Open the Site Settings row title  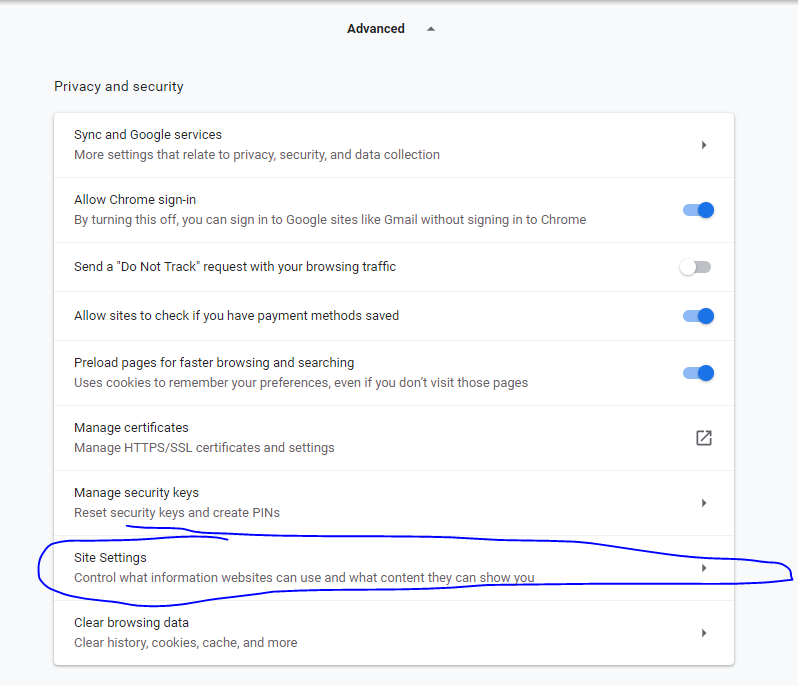(x=110, y=558)
